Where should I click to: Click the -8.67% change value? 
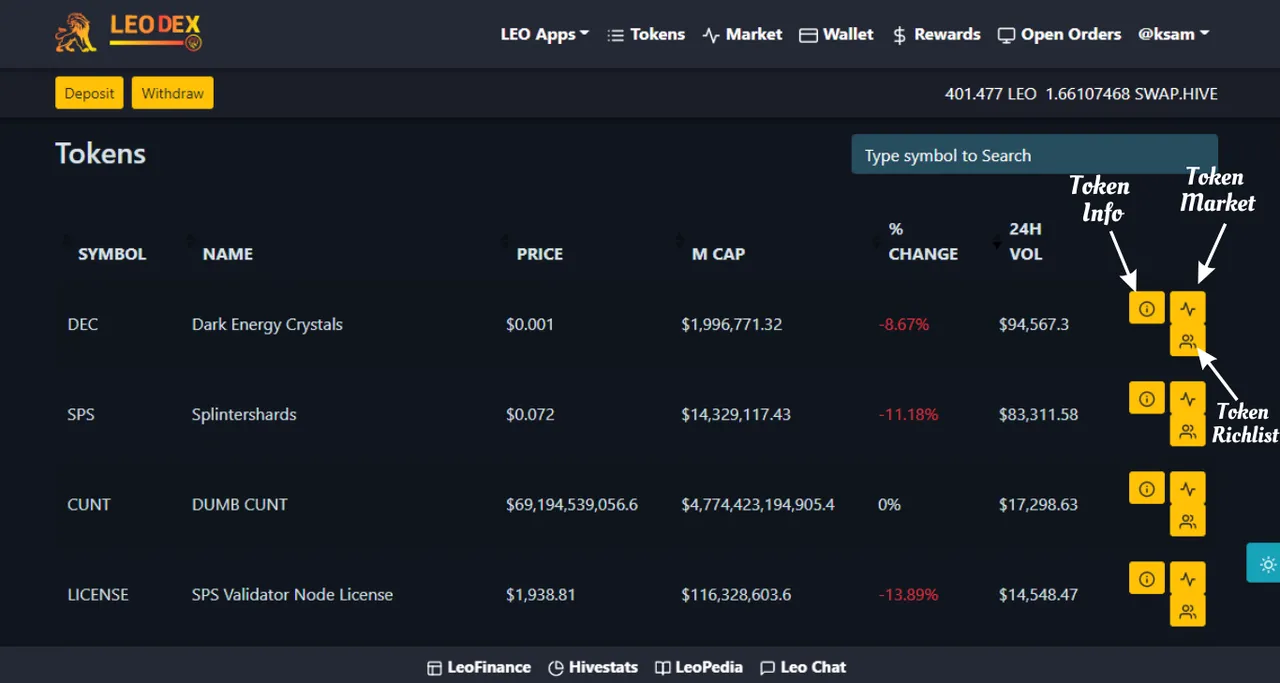pos(903,324)
